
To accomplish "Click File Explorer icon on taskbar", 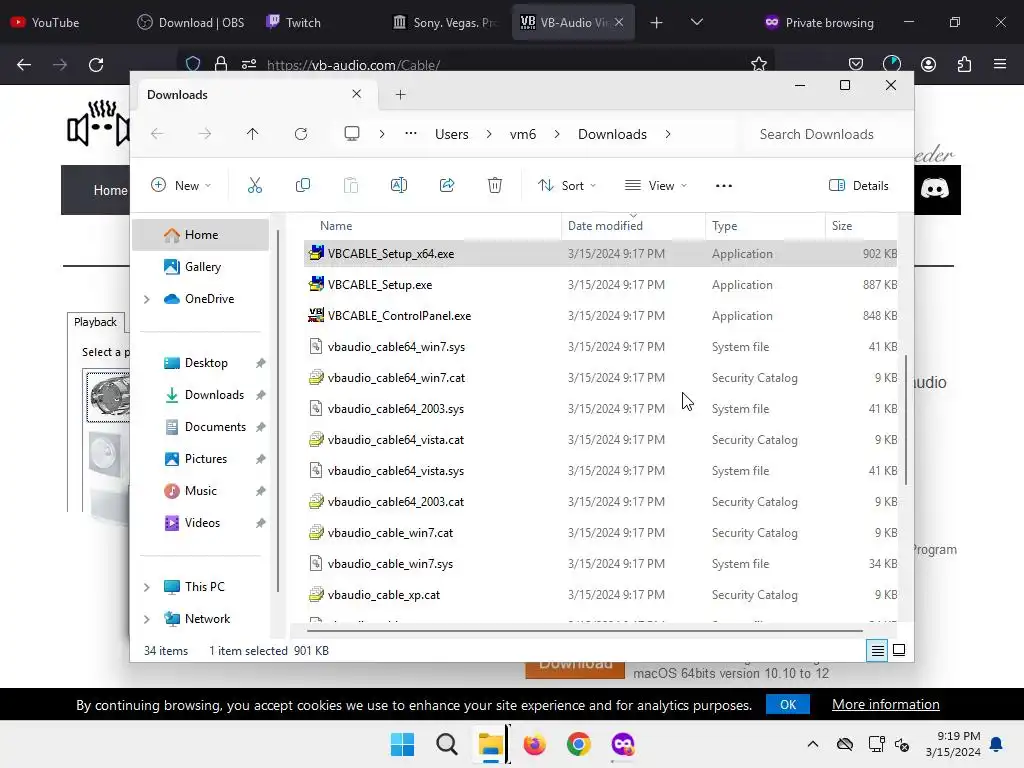I will click(x=490, y=744).
